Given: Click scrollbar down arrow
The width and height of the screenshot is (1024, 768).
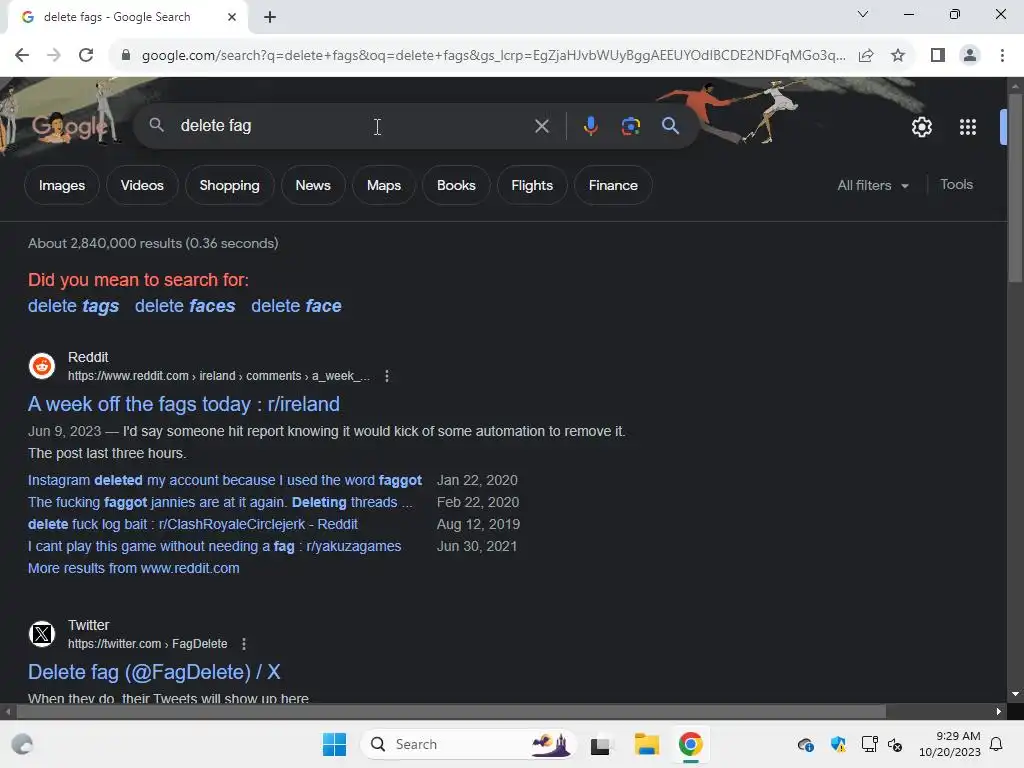Looking at the screenshot, I should pyautogui.click(x=1016, y=695).
